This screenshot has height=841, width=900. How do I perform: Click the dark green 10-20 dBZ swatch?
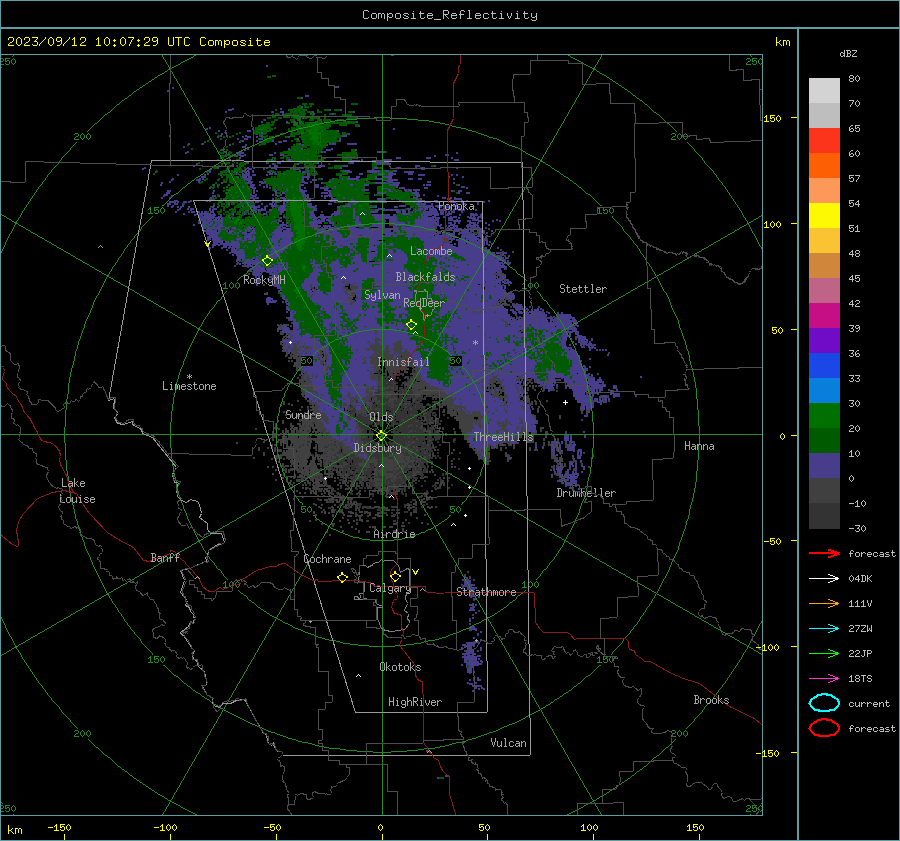(x=824, y=441)
